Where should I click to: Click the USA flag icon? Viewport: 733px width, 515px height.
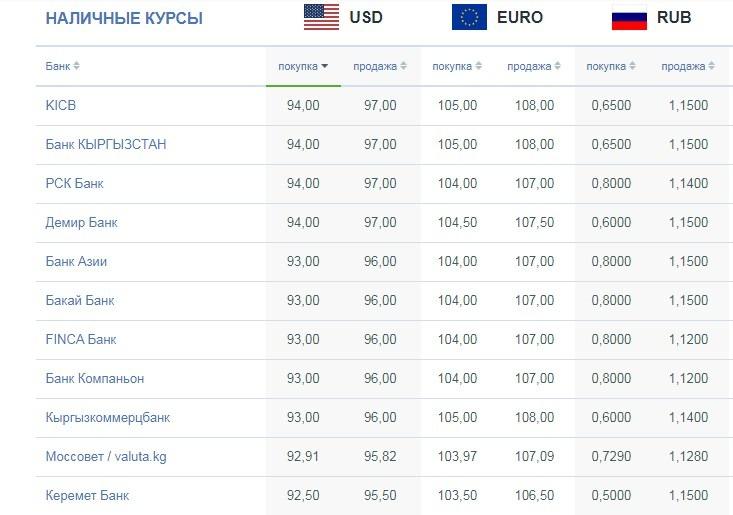click(321, 17)
